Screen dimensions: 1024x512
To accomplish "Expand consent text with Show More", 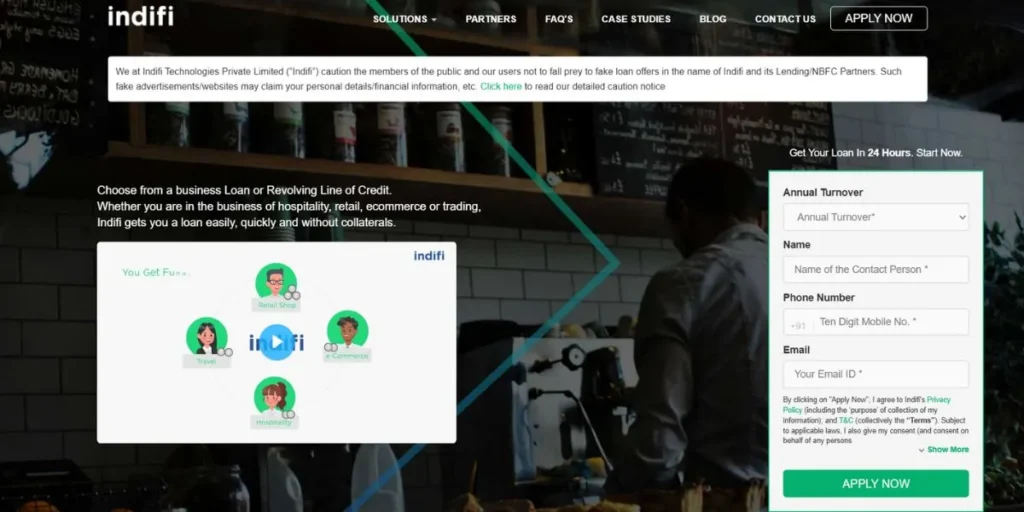I will coord(943,450).
